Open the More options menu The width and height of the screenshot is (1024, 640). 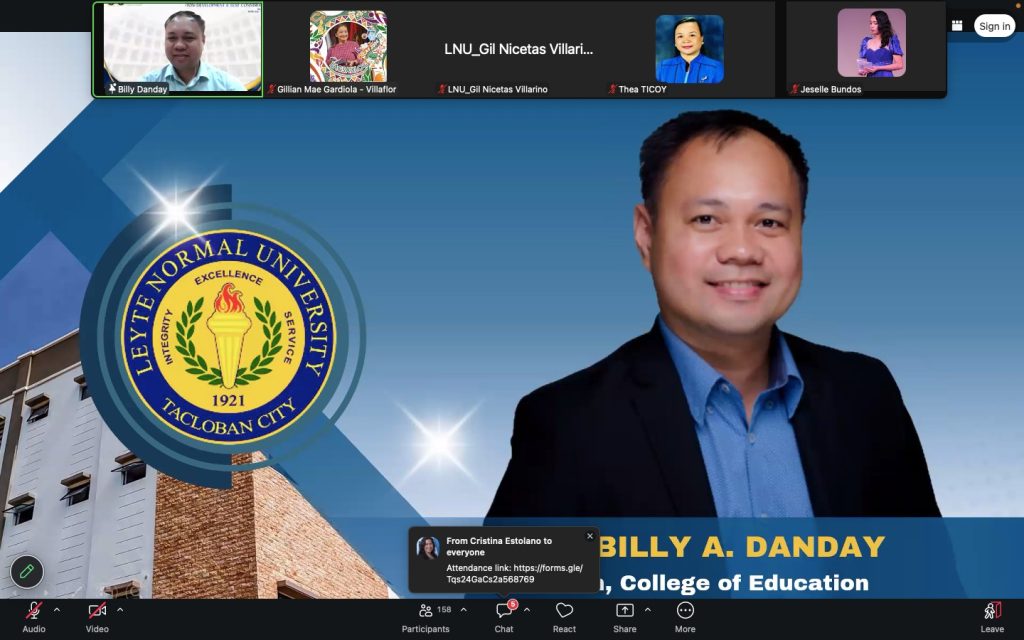coord(685,617)
